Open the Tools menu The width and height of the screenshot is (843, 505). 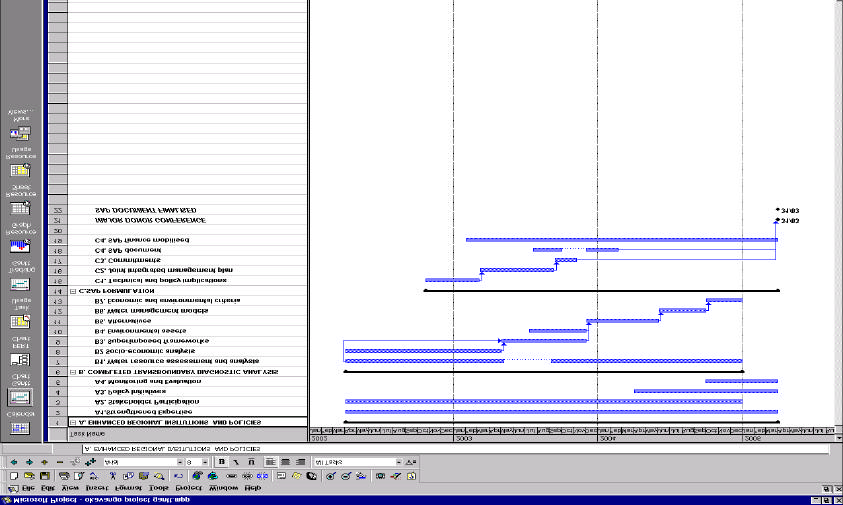click(160, 489)
